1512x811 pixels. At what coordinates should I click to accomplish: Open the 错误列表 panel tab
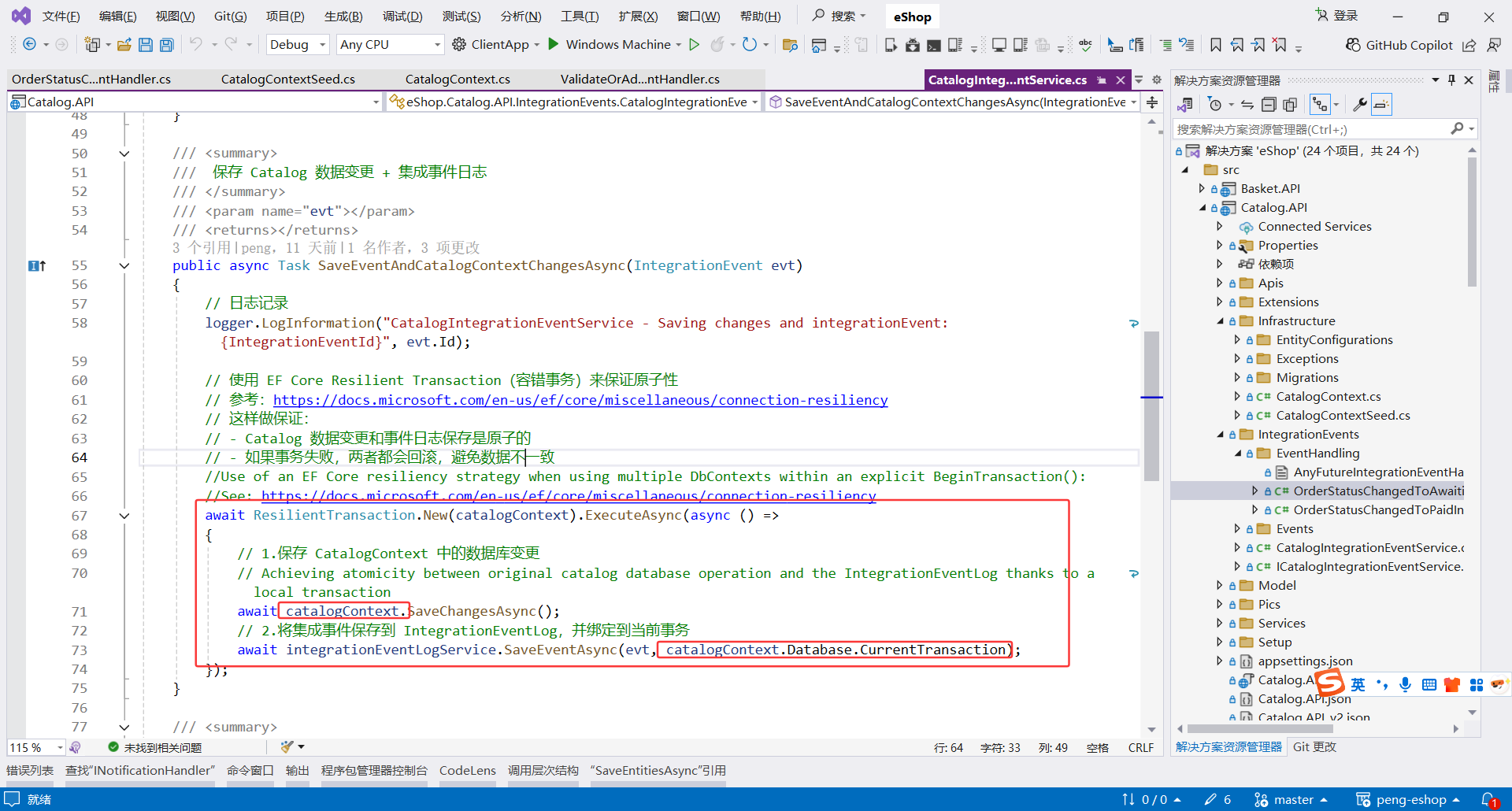[x=30, y=771]
